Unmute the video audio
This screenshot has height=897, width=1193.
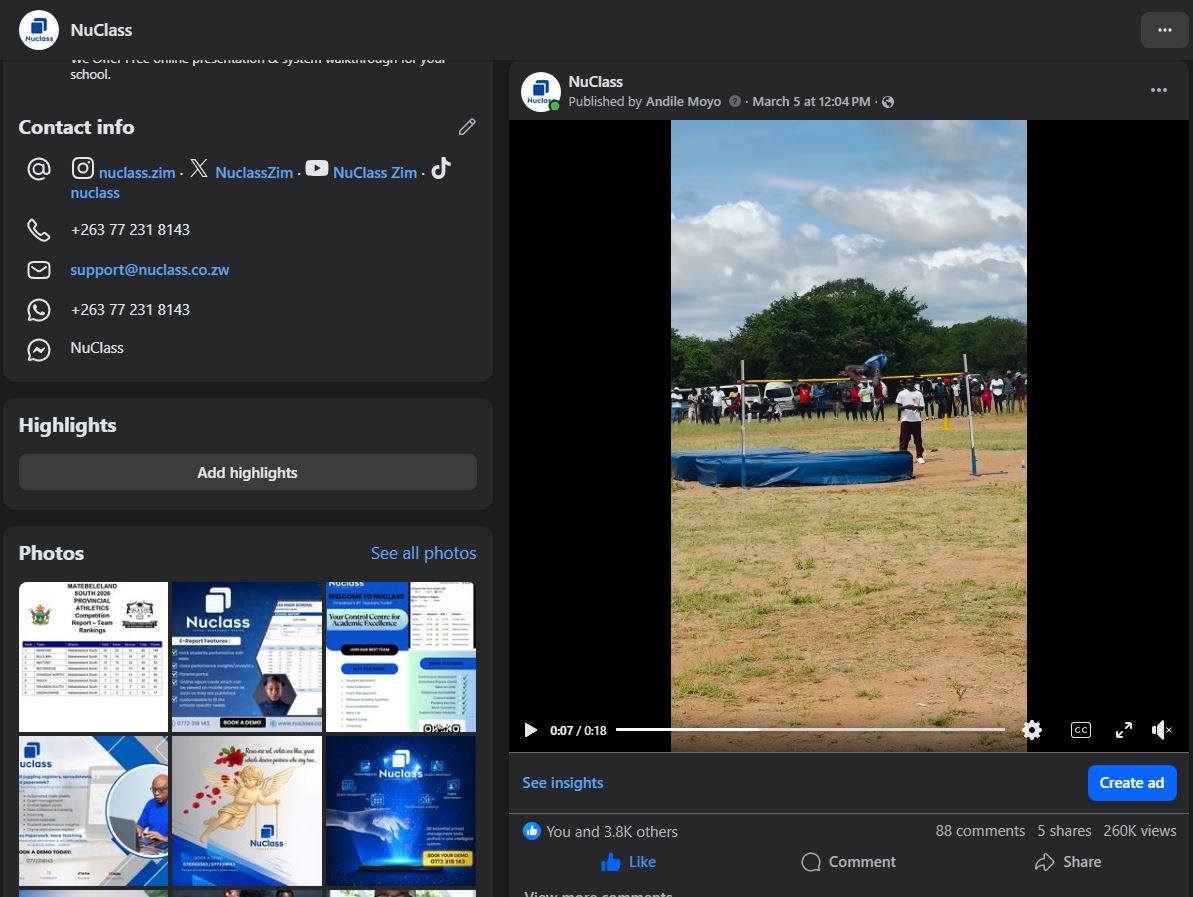[1161, 730]
